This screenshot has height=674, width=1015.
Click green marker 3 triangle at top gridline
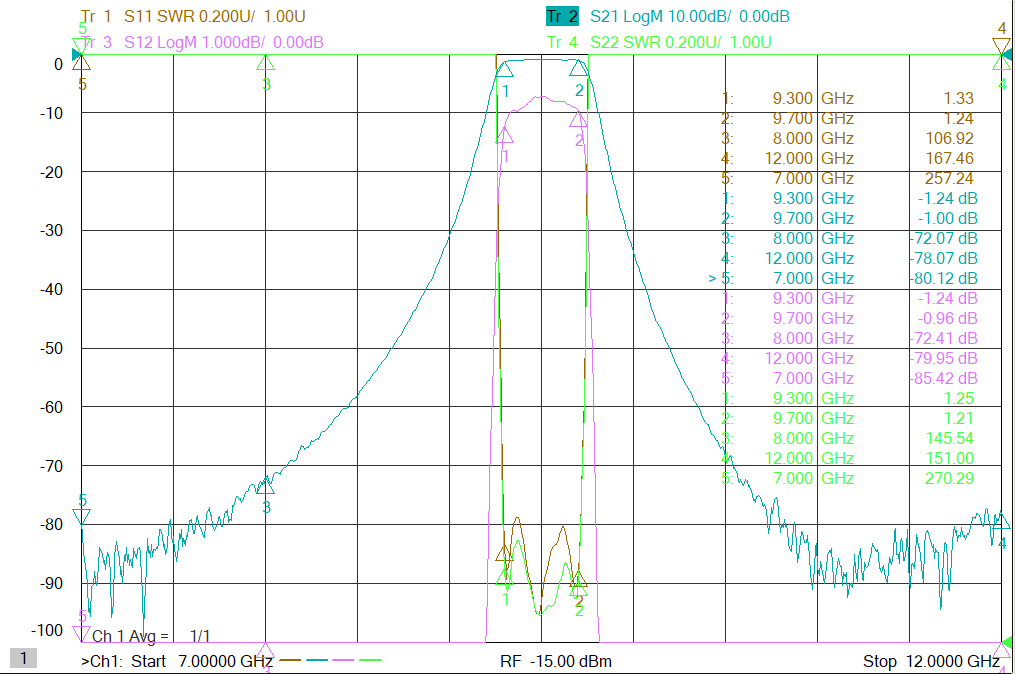[265, 63]
